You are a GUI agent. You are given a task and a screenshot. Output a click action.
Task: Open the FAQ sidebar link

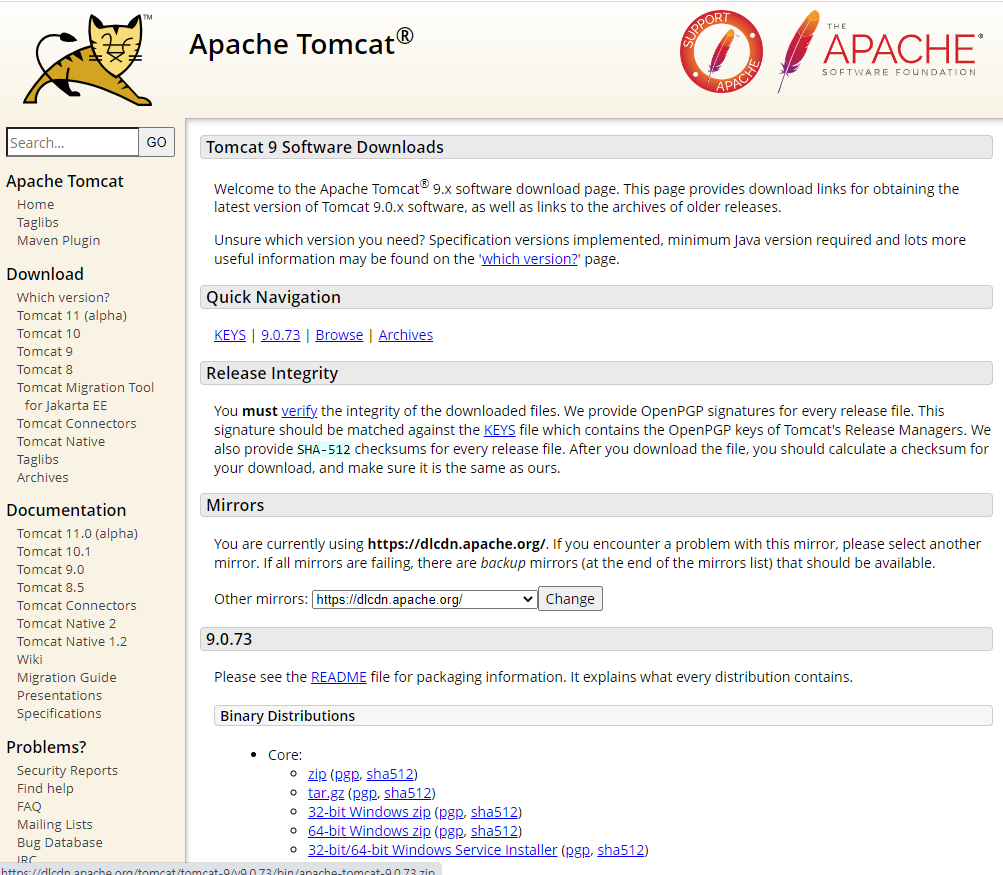point(29,807)
